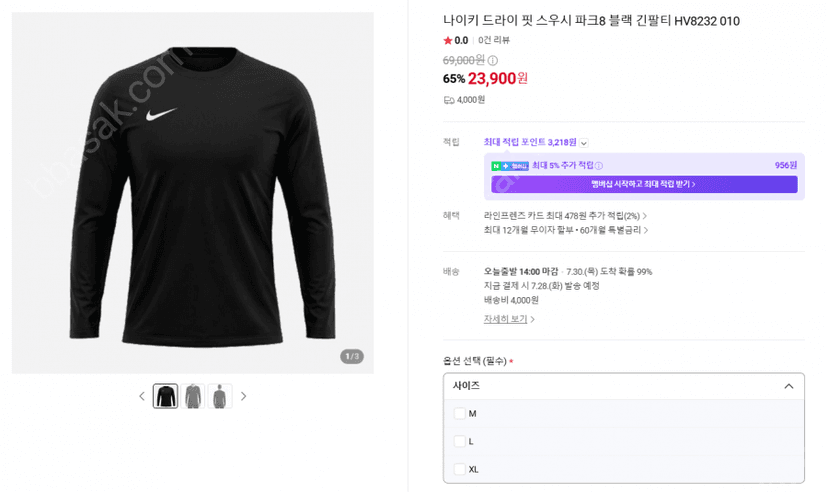Check the L size option
Screen dimensions: 828x492
(459, 441)
